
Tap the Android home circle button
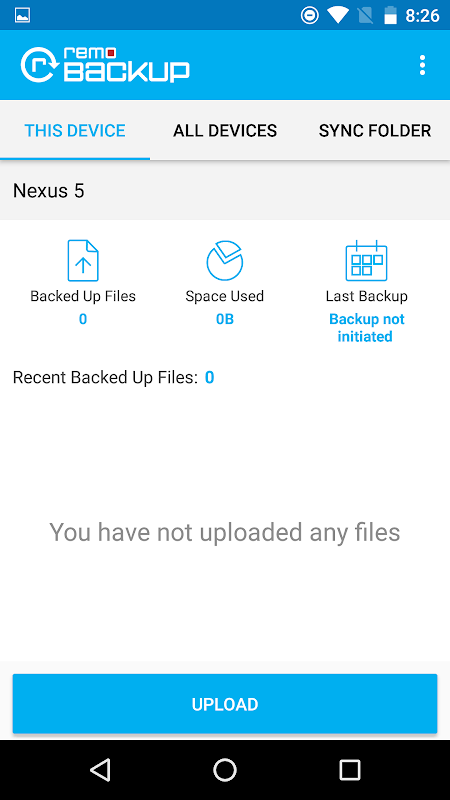224,769
